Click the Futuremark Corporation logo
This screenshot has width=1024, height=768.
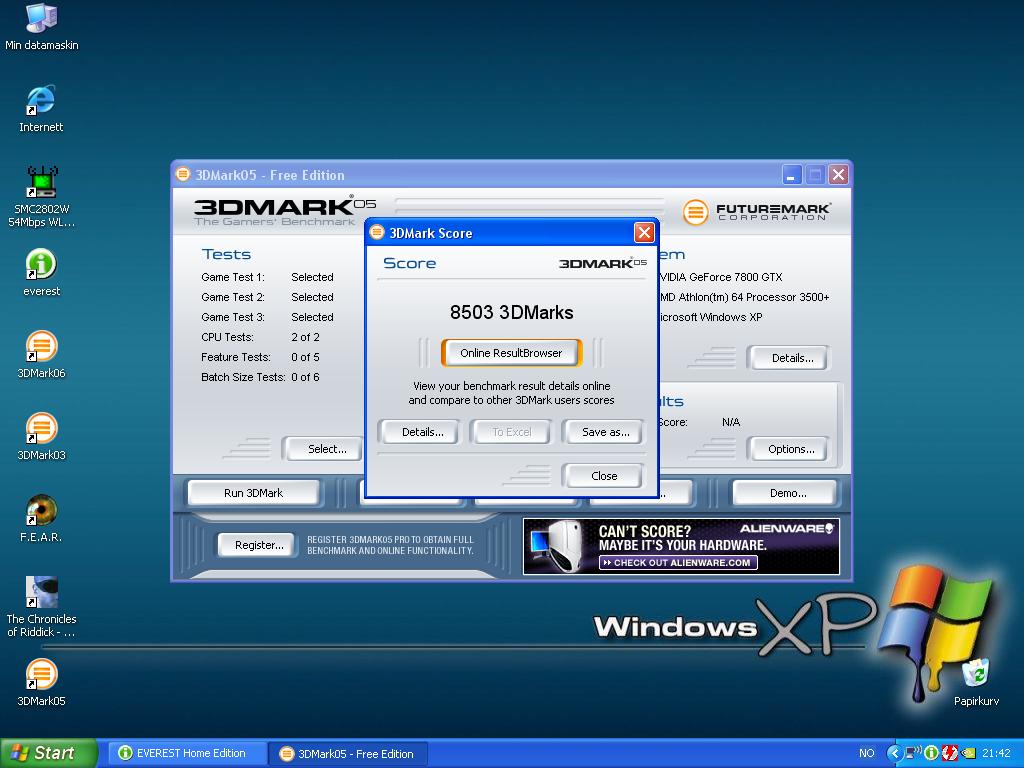pyautogui.click(x=756, y=212)
